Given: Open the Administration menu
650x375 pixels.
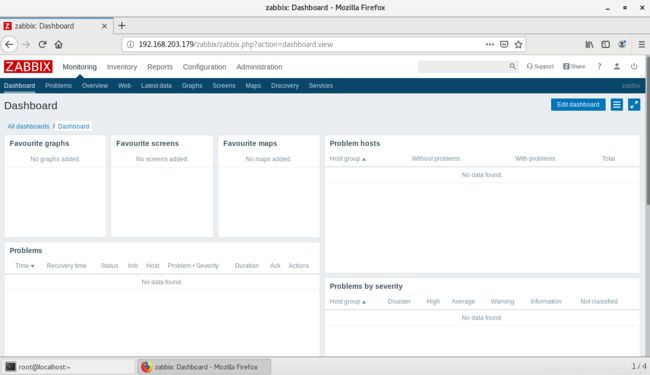Looking at the screenshot, I should click(x=259, y=67).
